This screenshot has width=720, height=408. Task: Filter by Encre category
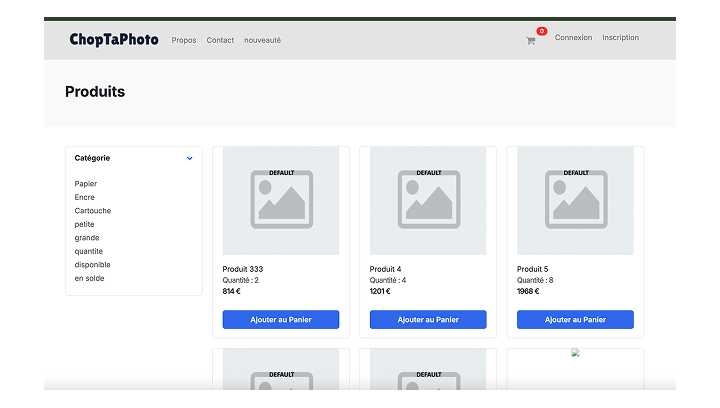84,197
